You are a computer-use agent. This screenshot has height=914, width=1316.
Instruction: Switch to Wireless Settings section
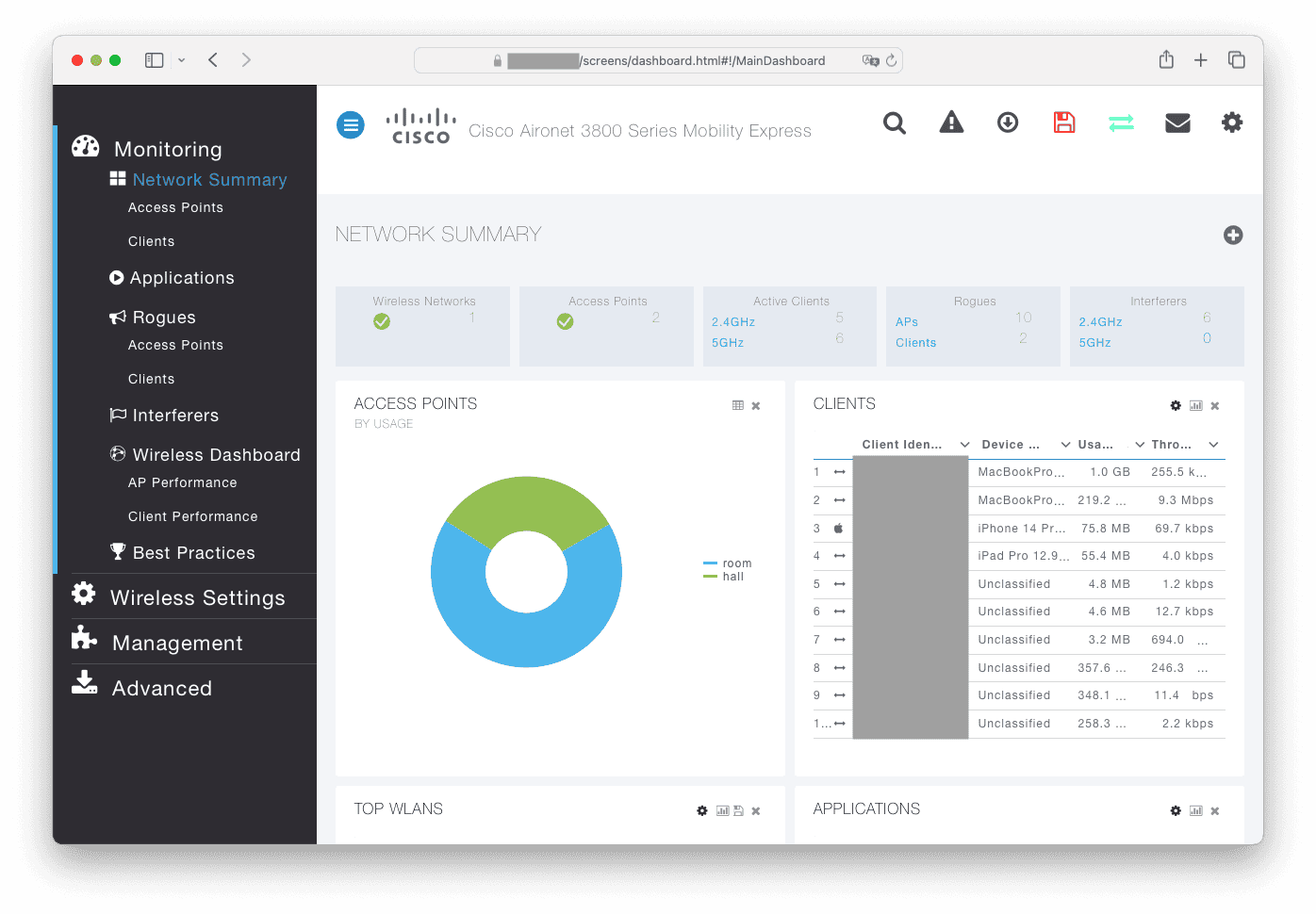click(197, 597)
